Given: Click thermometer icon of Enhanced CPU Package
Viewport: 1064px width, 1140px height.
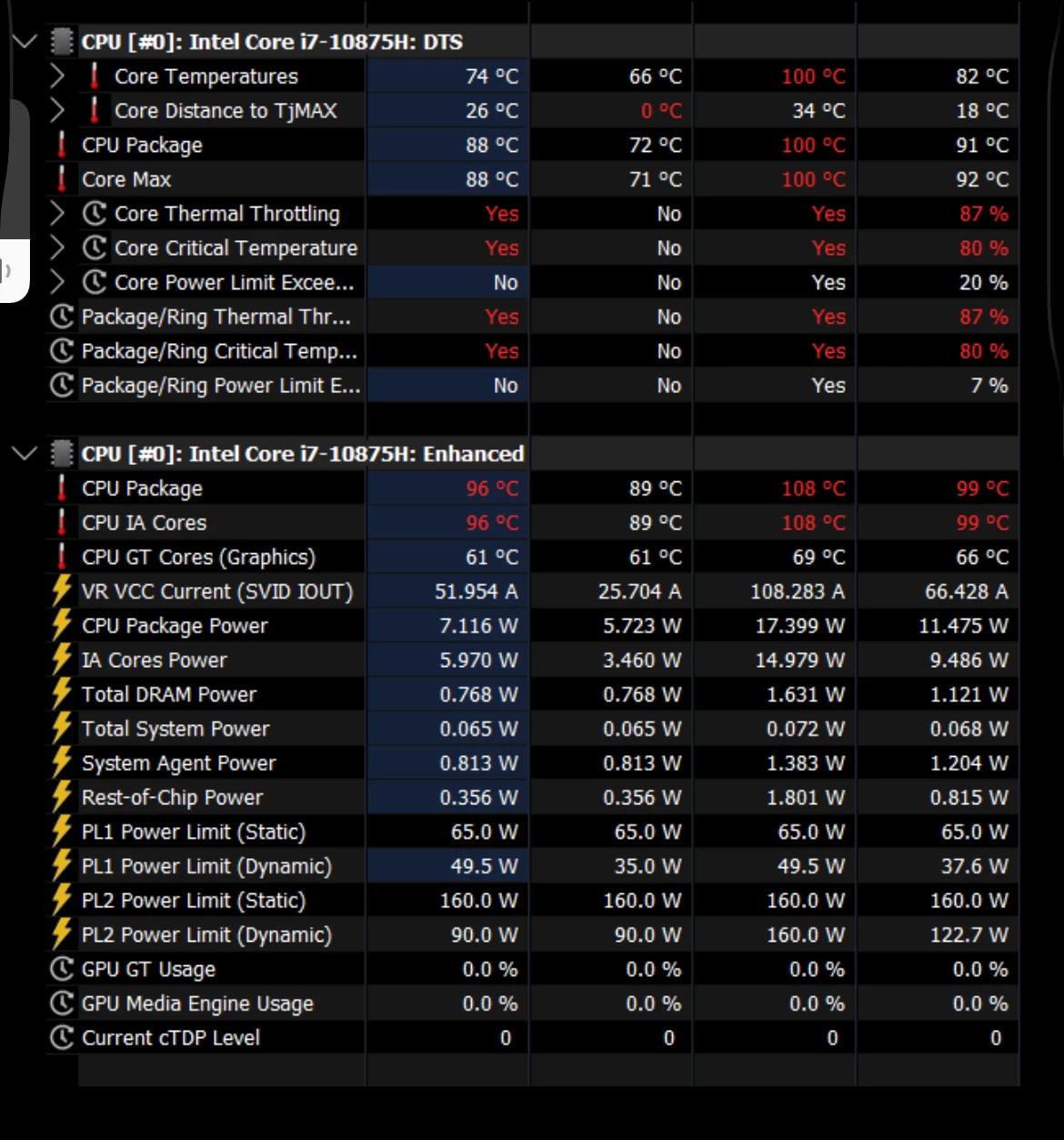Looking at the screenshot, I should pyautogui.click(x=62, y=489).
